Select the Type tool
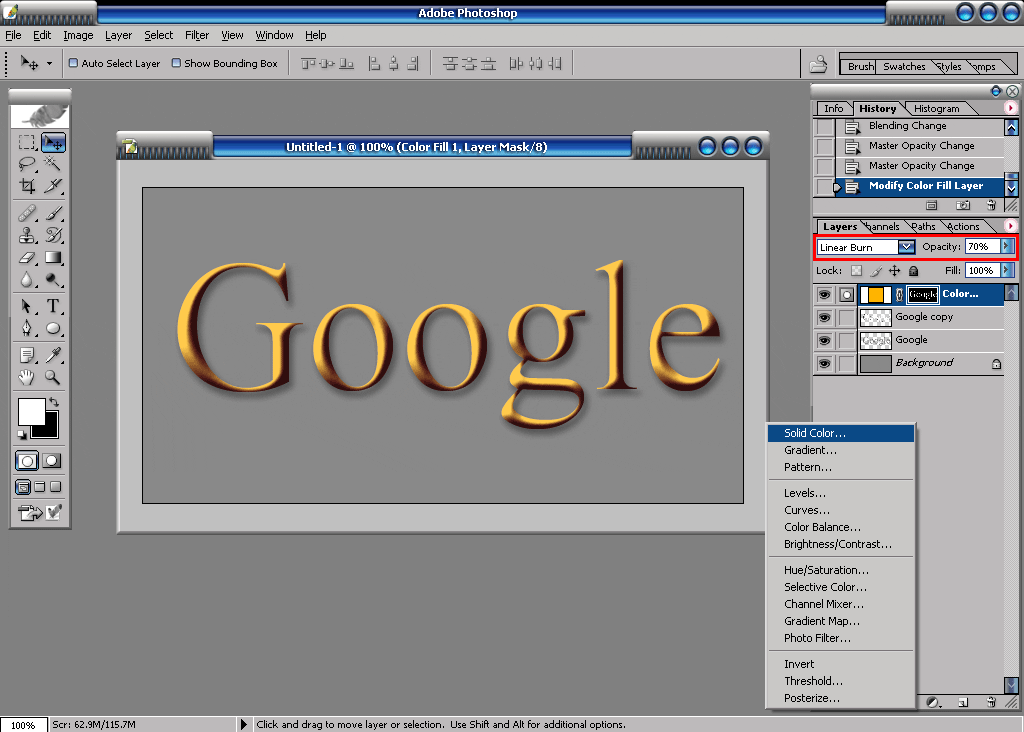 53,306
